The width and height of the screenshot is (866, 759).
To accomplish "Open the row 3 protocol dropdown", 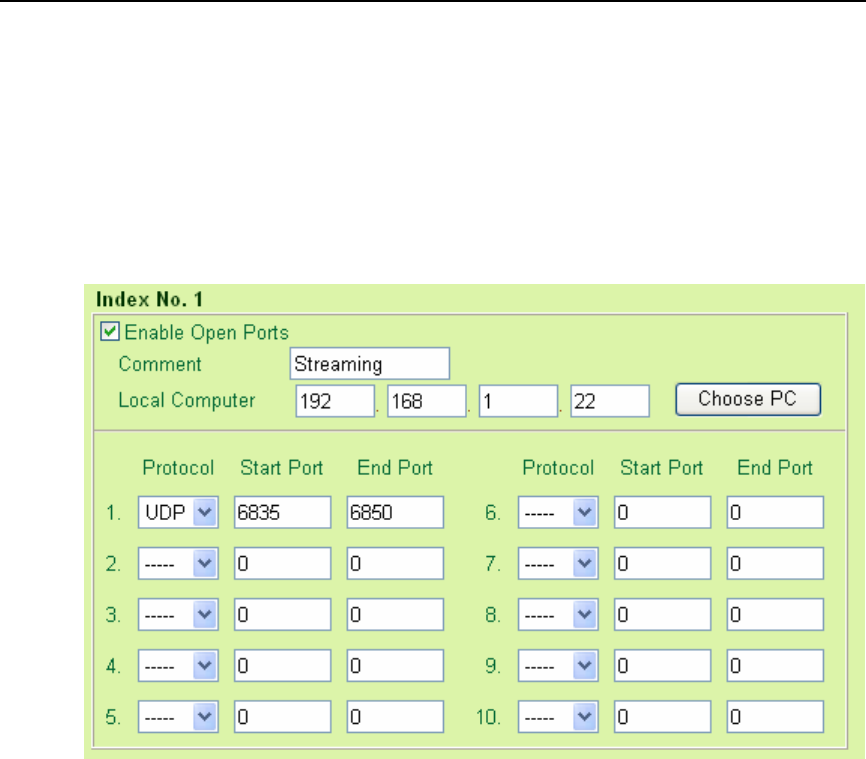I will click(178, 614).
